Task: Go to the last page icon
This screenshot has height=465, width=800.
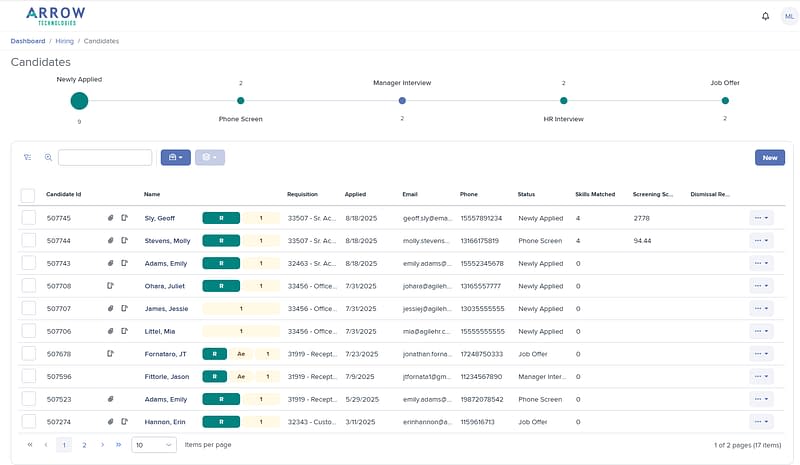Action: pos(119,445)
